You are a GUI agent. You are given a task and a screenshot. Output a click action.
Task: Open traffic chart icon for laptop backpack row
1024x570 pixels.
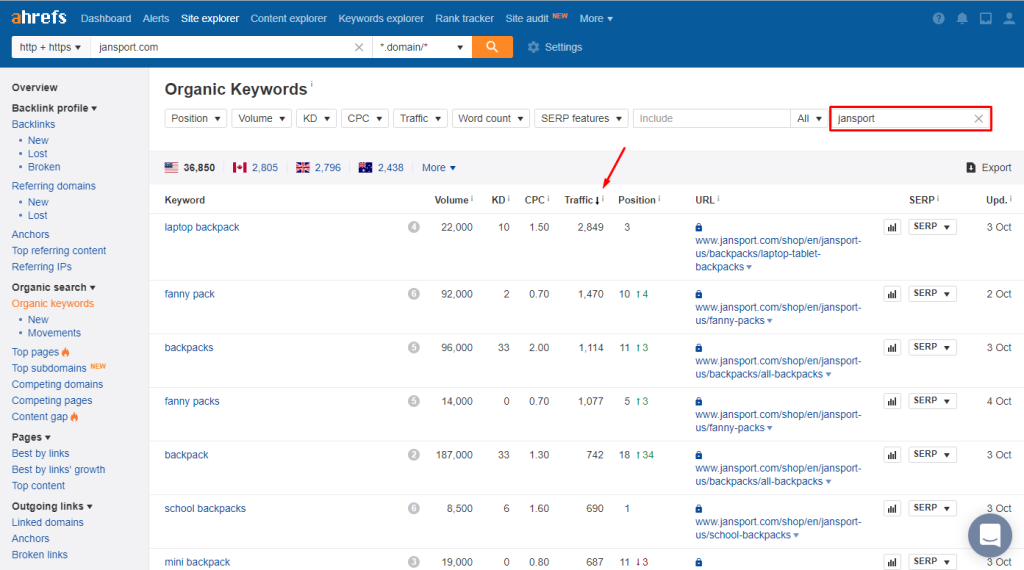891,228
